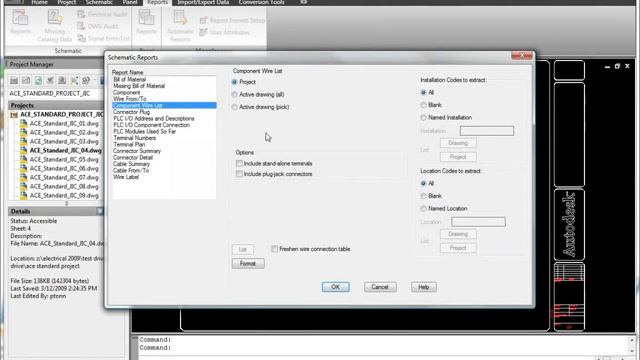Select PLC I/O Address and Descriptions
Image resolution: width=640 pixels, height=360 pixels.
[154, 118]
